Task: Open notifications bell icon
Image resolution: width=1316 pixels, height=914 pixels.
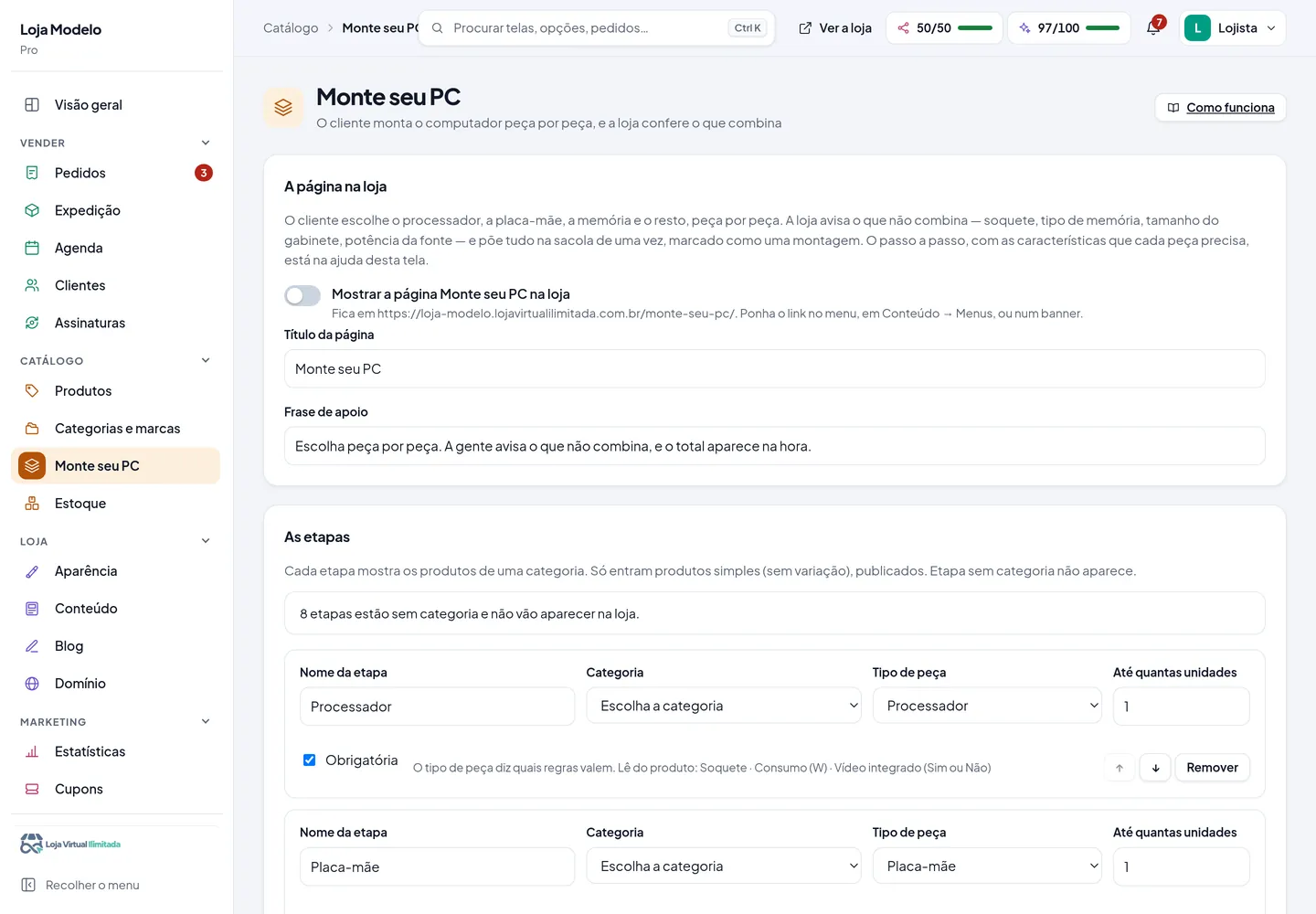Action: point(1153,27)
